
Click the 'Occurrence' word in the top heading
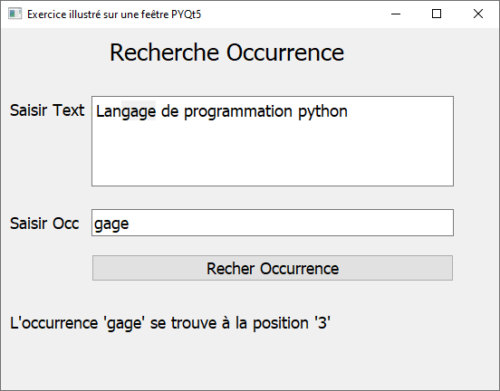[285, 53]
